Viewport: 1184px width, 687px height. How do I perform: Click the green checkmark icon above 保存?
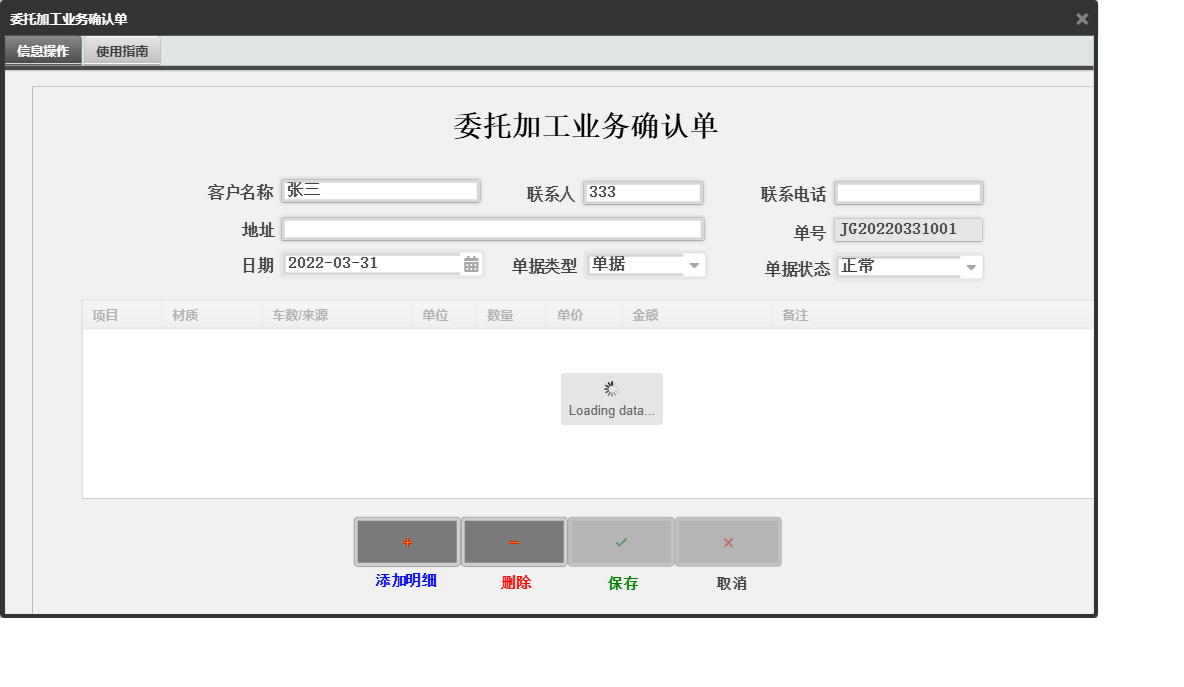[x=620, y=541]
